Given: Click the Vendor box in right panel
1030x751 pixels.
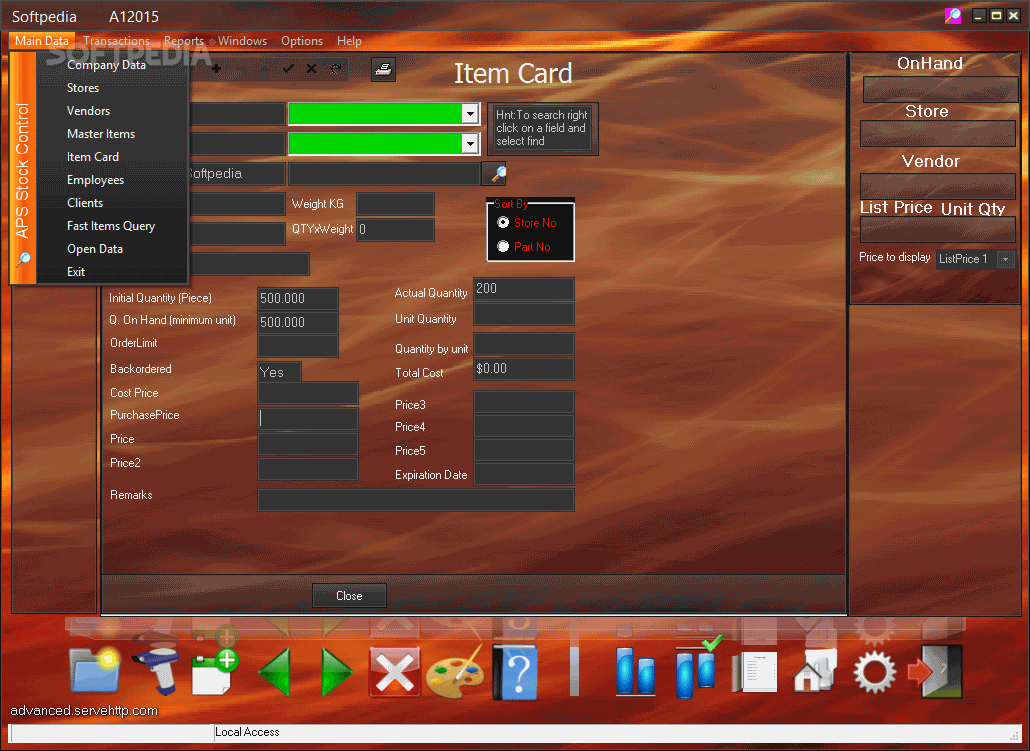Looking at the screenshot, I should point(938,186).
